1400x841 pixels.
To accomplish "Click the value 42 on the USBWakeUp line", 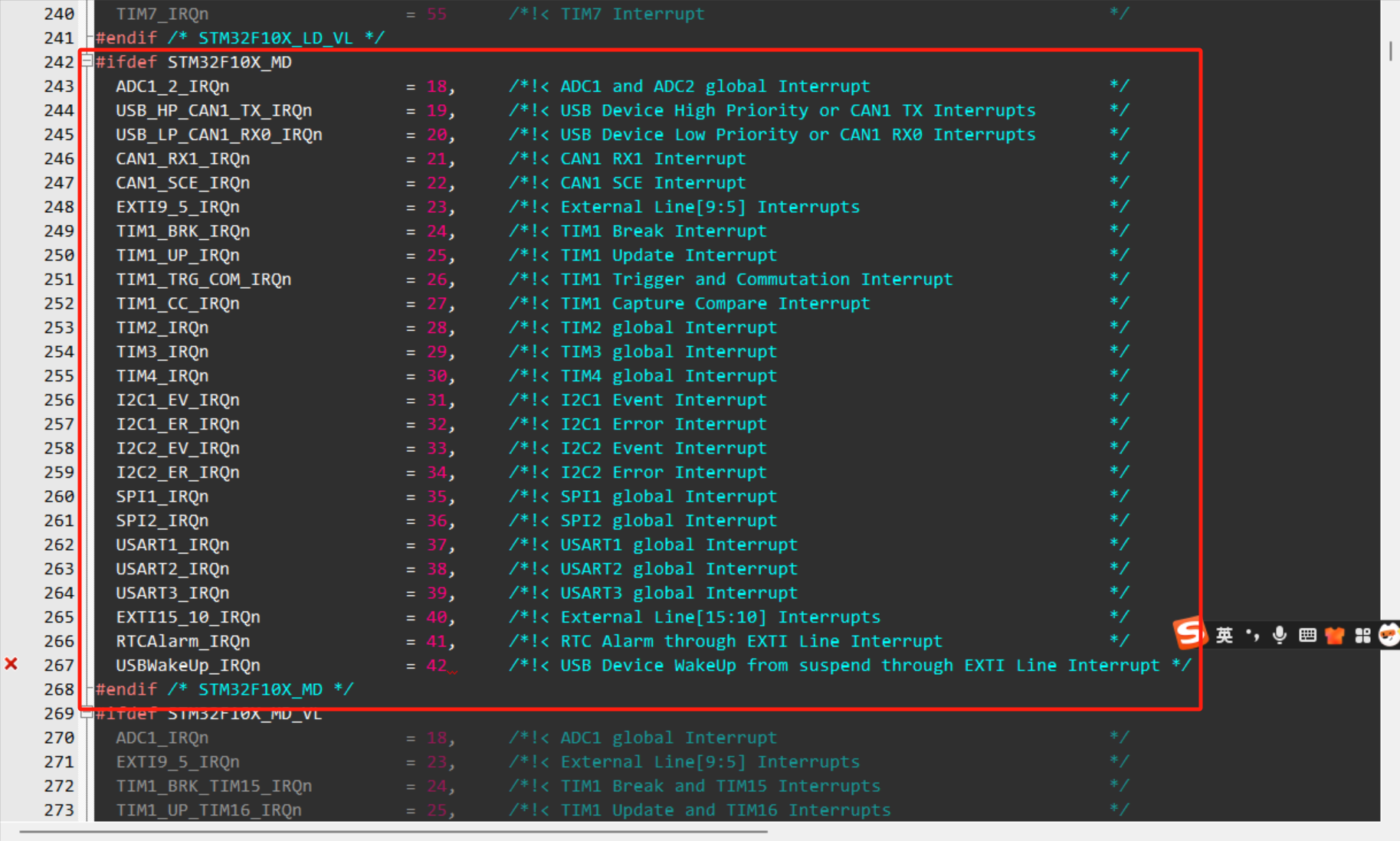I will (x=437, y=665).
